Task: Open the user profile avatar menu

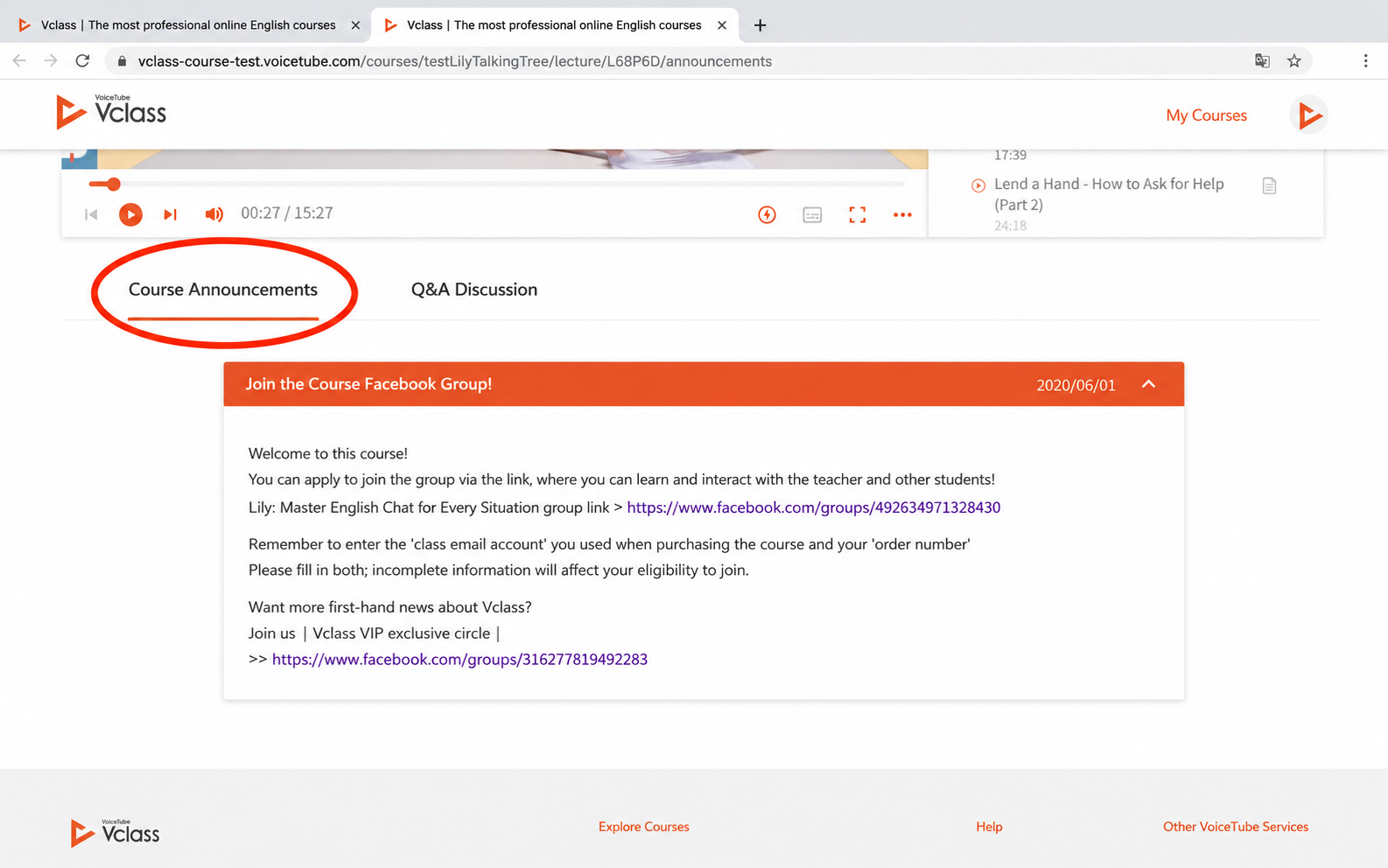Action: coord(1308,115)
